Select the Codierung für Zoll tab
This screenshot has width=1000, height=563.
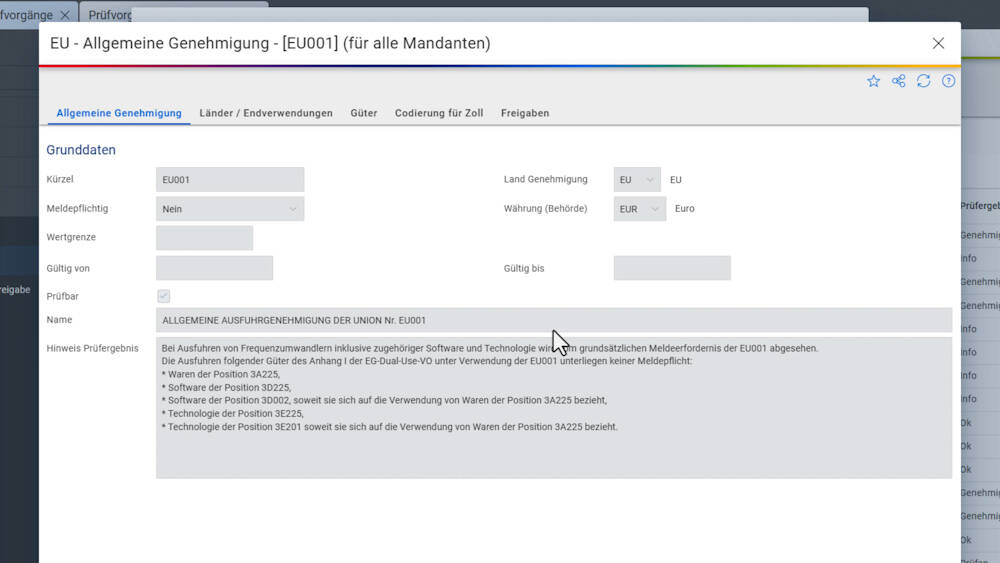point(439,113)
